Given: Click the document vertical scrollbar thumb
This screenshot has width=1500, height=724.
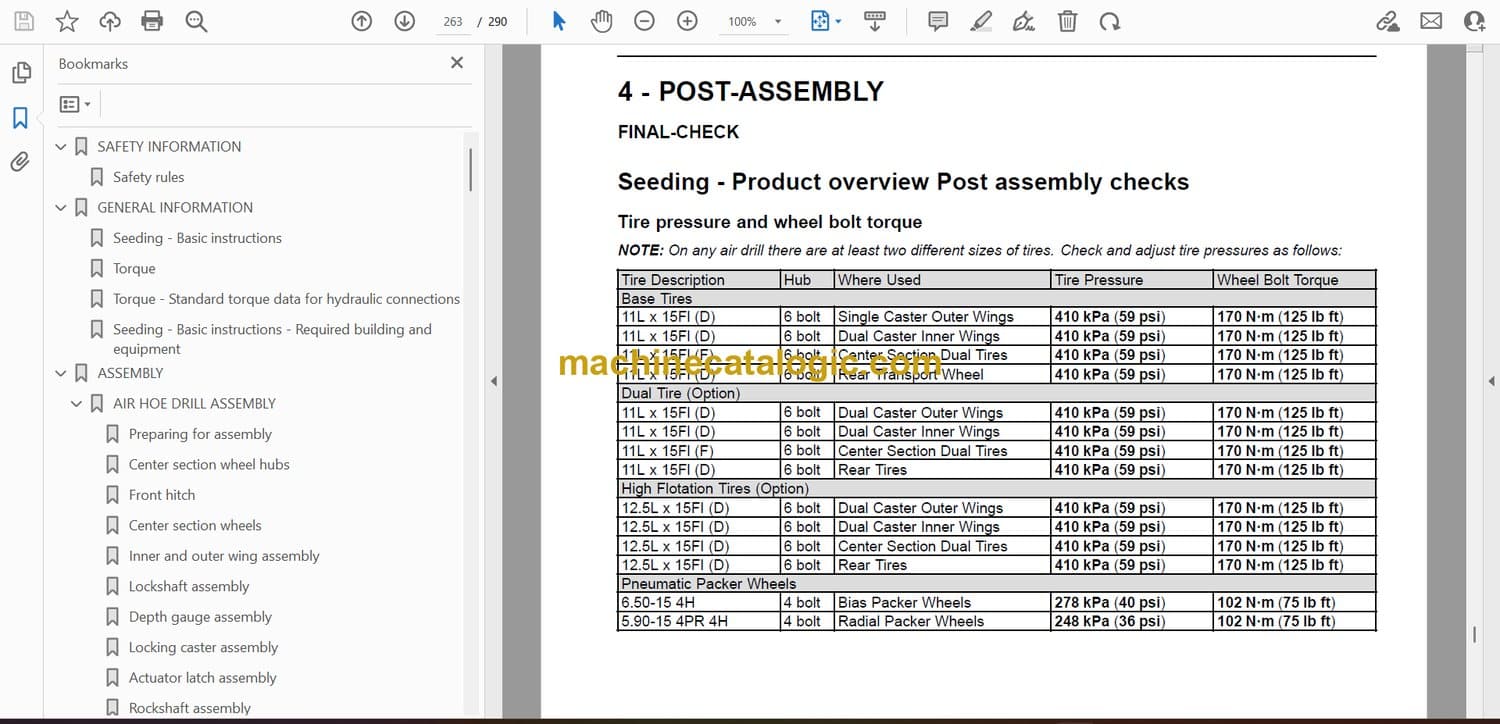Looking at the screenshot, I should [x=1474, y=634].
